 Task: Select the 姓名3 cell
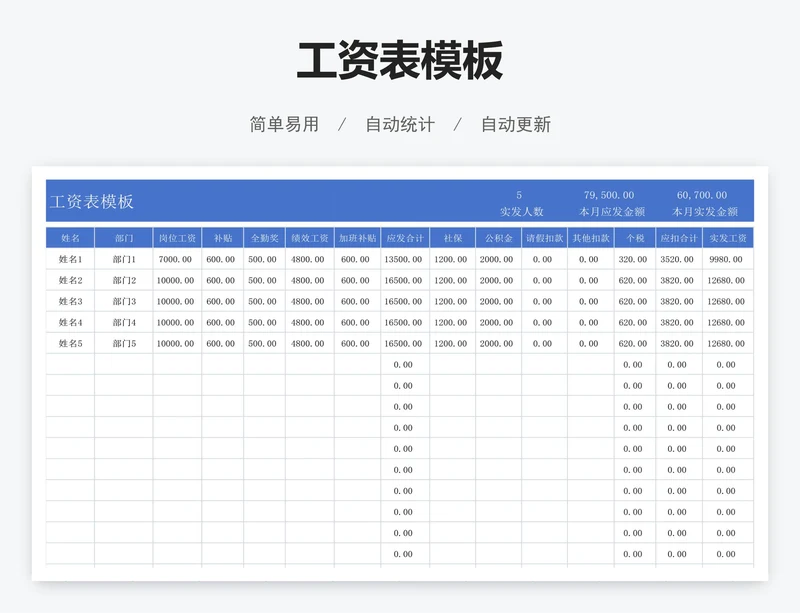coord(70,301)
